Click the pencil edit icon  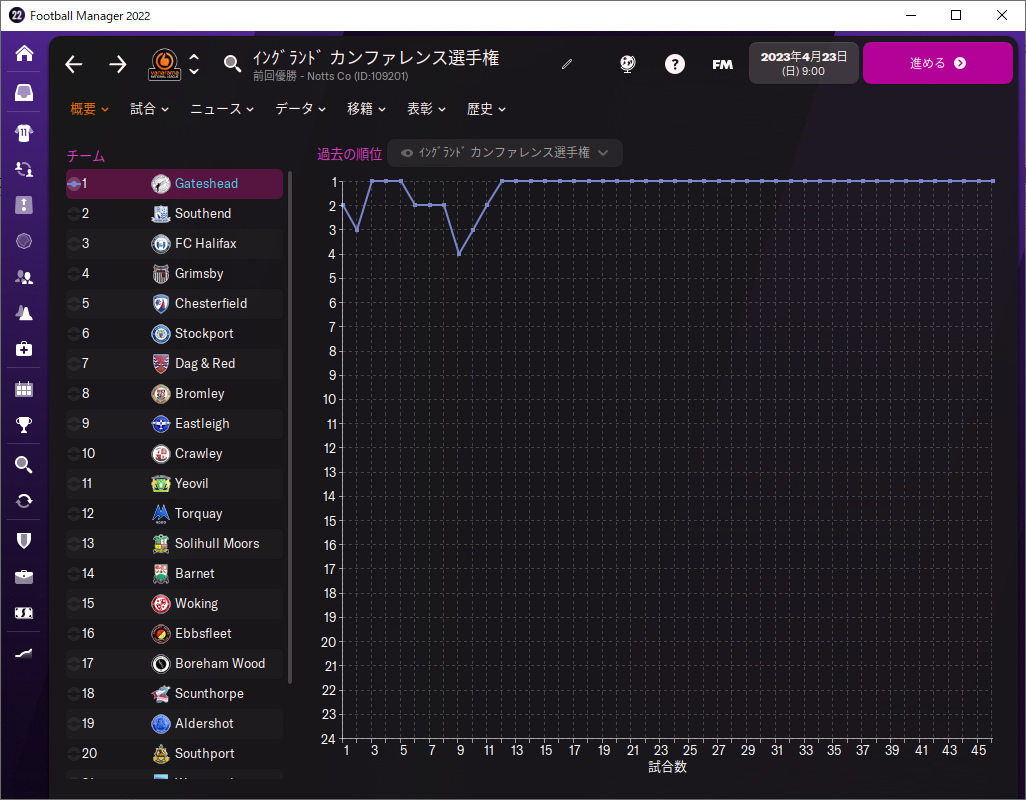click(x=567, y=64)
